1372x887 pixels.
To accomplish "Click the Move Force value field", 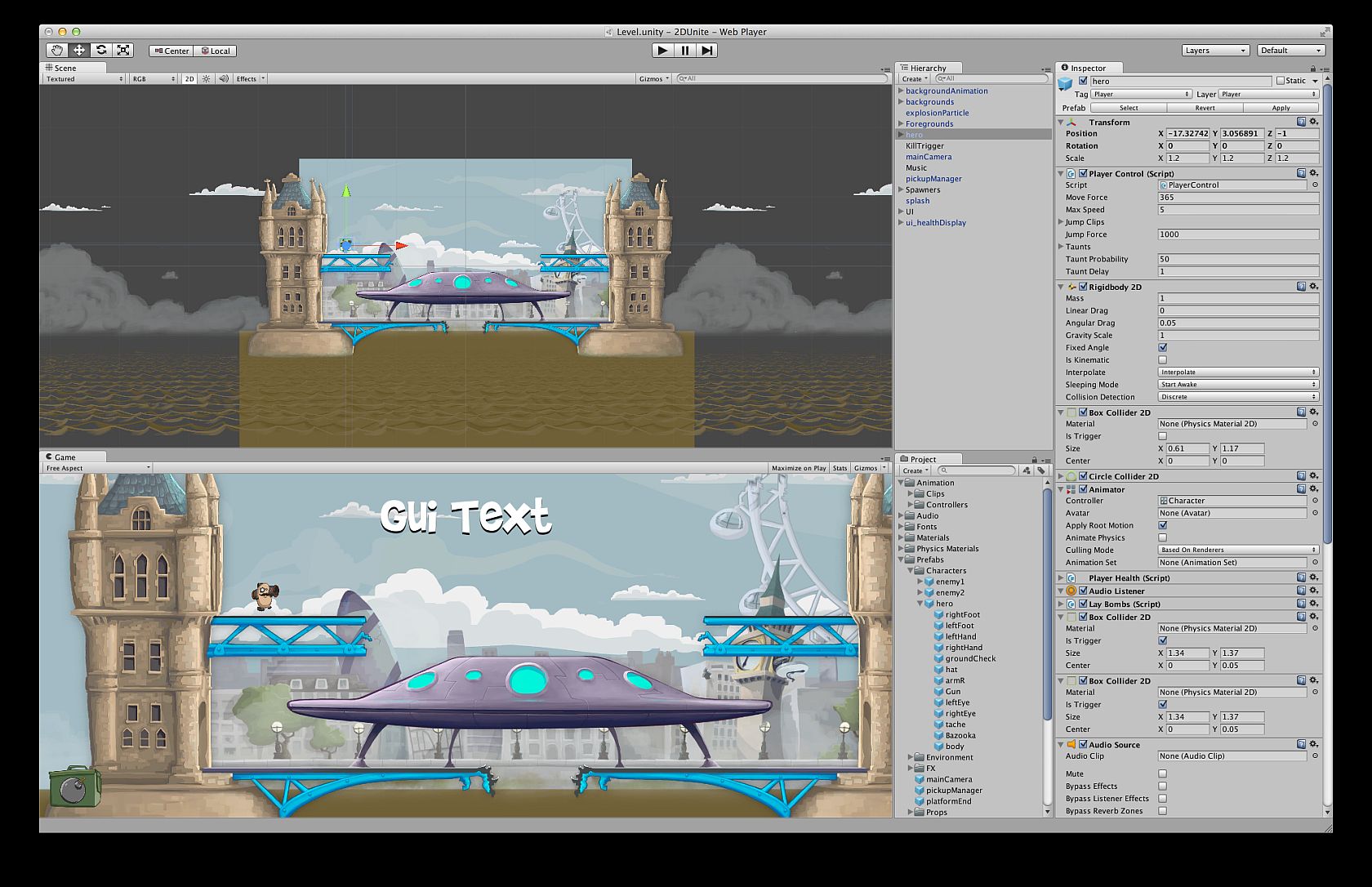I will (1238, 198).
